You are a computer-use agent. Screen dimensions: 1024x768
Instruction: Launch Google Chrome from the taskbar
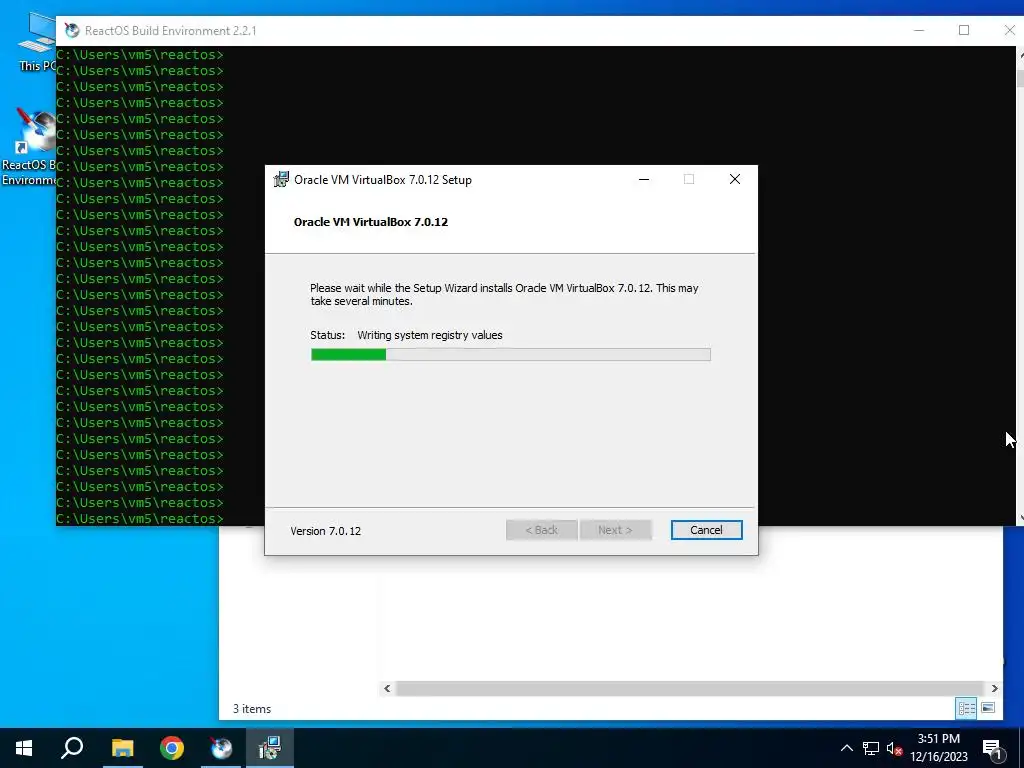pyautogui.click(x=172, y=748)
